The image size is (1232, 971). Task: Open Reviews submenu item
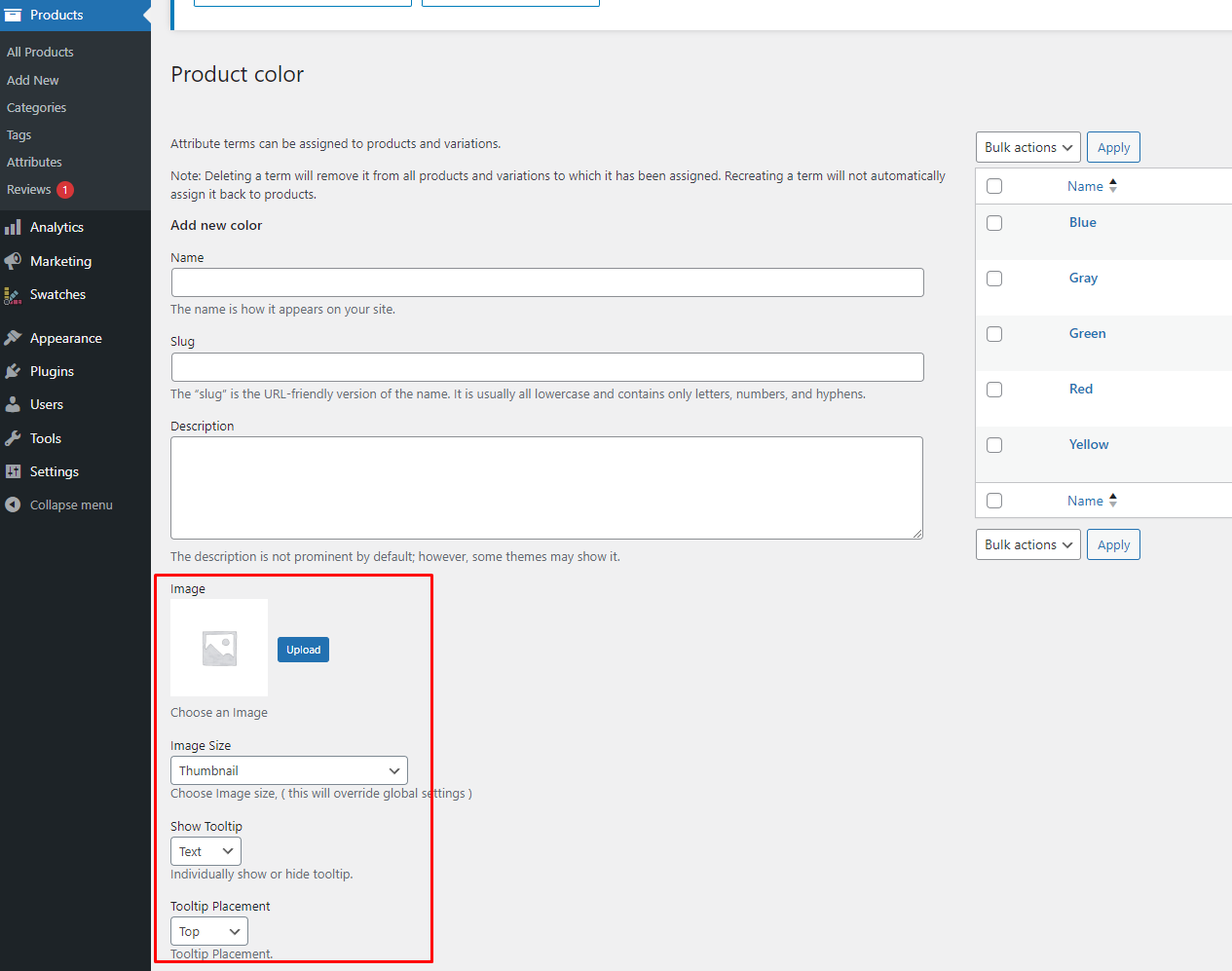[x=29, y=189]
